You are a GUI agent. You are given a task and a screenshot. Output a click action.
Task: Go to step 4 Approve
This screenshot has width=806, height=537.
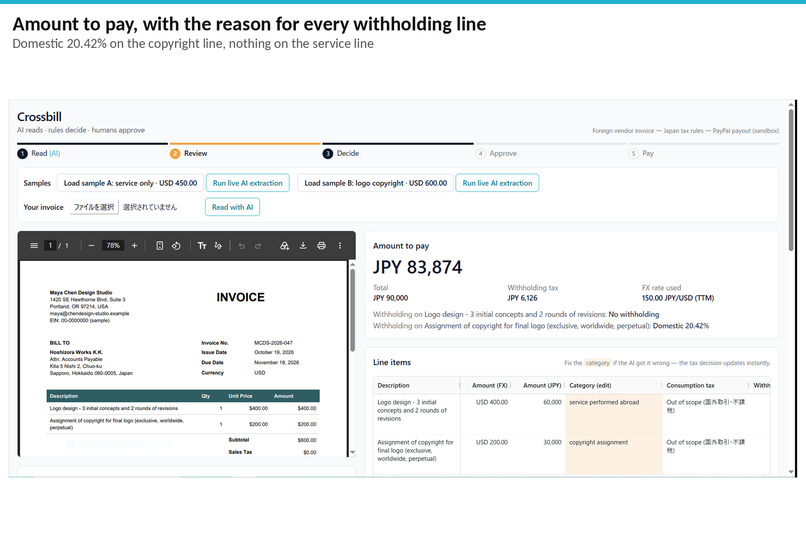pos(497,153)
